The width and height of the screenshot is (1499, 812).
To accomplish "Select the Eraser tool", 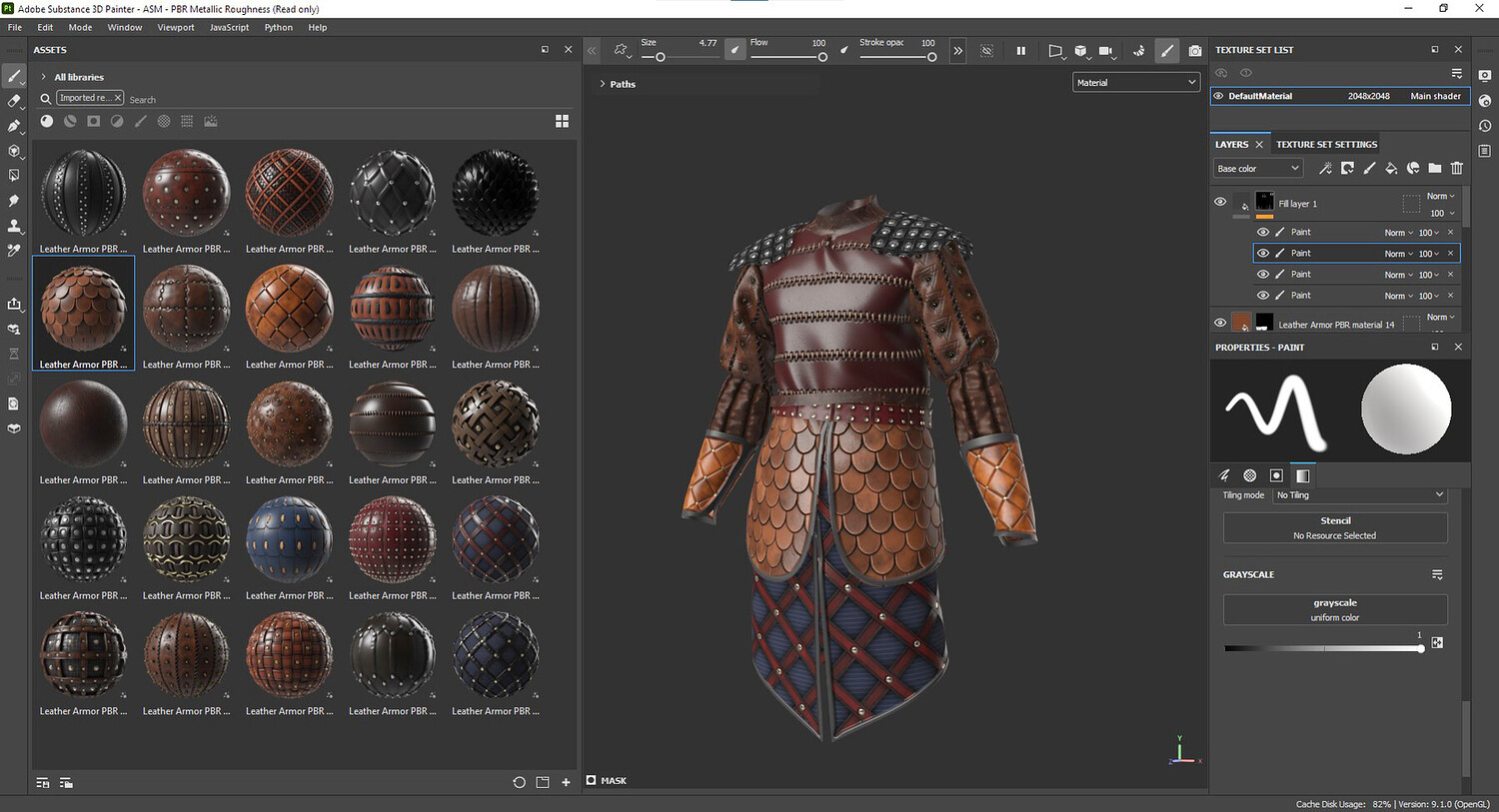I will 14,101.
